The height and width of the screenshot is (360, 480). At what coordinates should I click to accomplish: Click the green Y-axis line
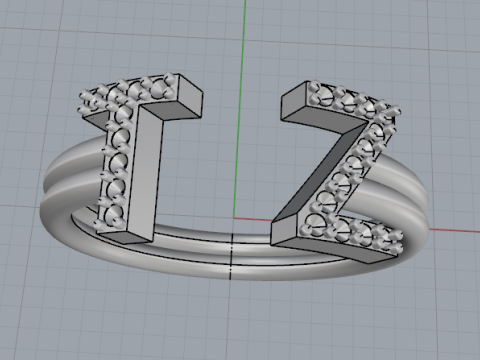coord(240,110)
